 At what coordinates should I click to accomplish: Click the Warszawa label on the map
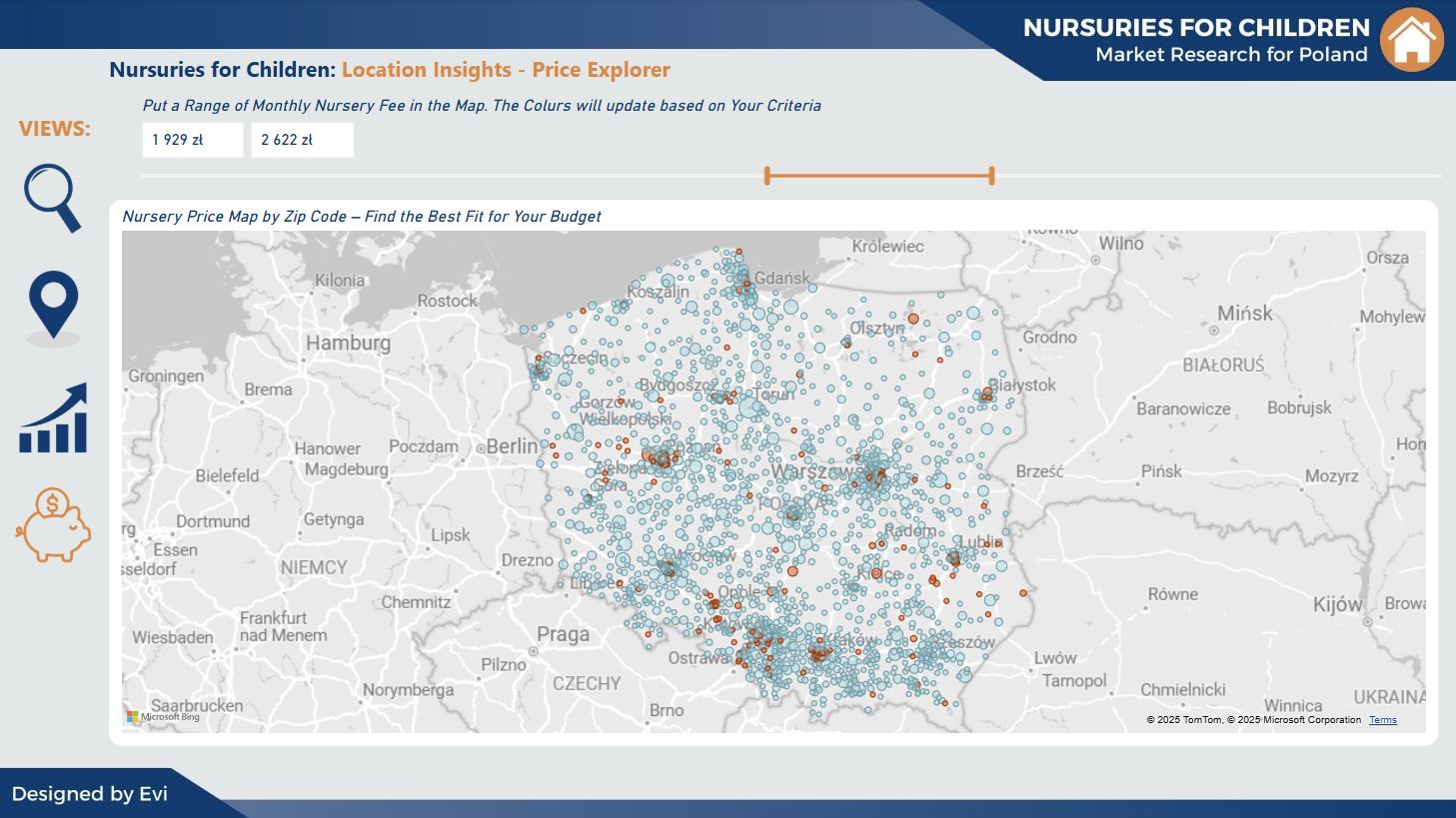(817, 471)
